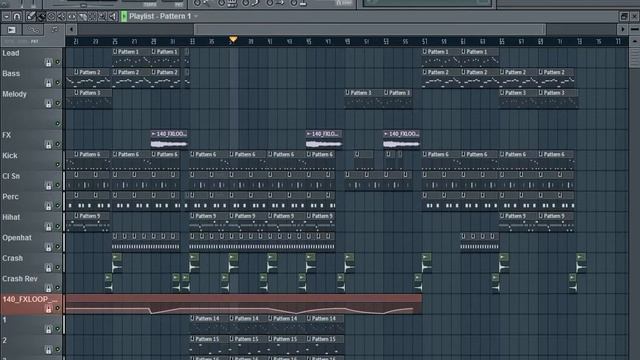Show pattern clips via the note icon
640x360 pixels.
coord(54,30)
